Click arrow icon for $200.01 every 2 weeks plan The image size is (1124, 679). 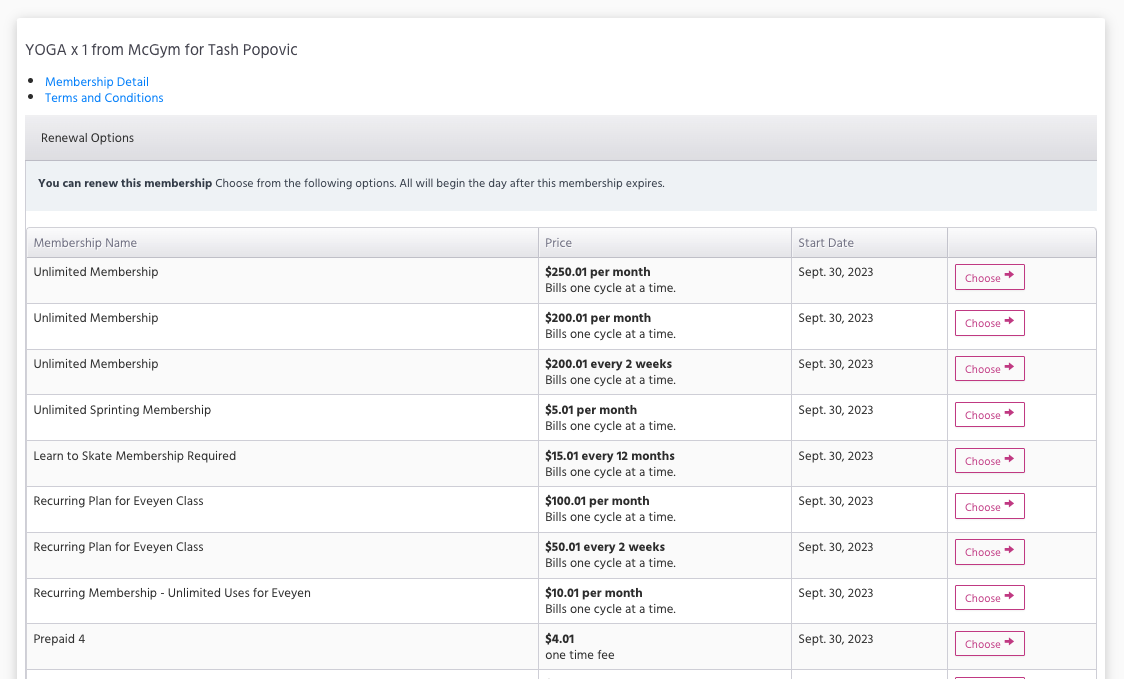[x=1009, y=368]
